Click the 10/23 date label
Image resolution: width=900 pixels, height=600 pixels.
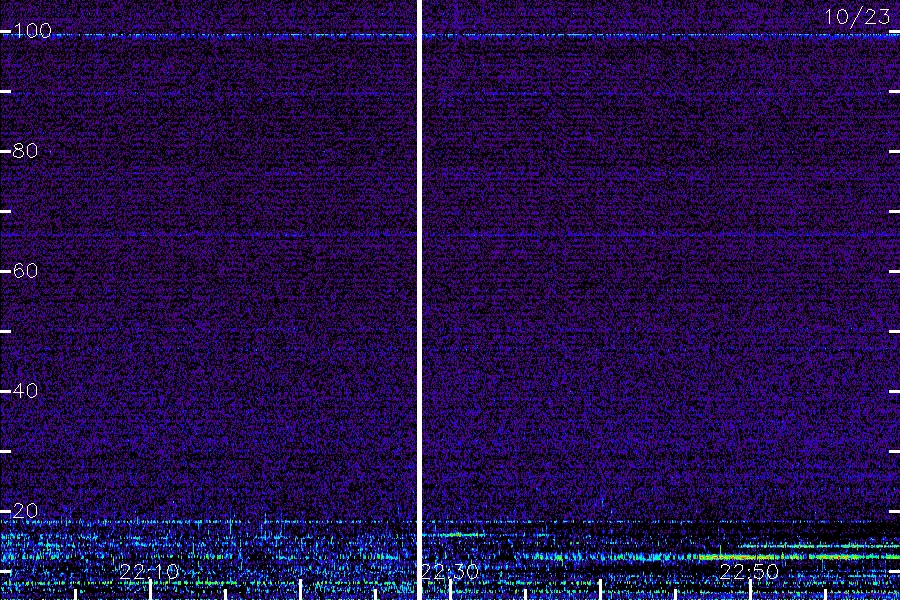[x=857, y=17]
